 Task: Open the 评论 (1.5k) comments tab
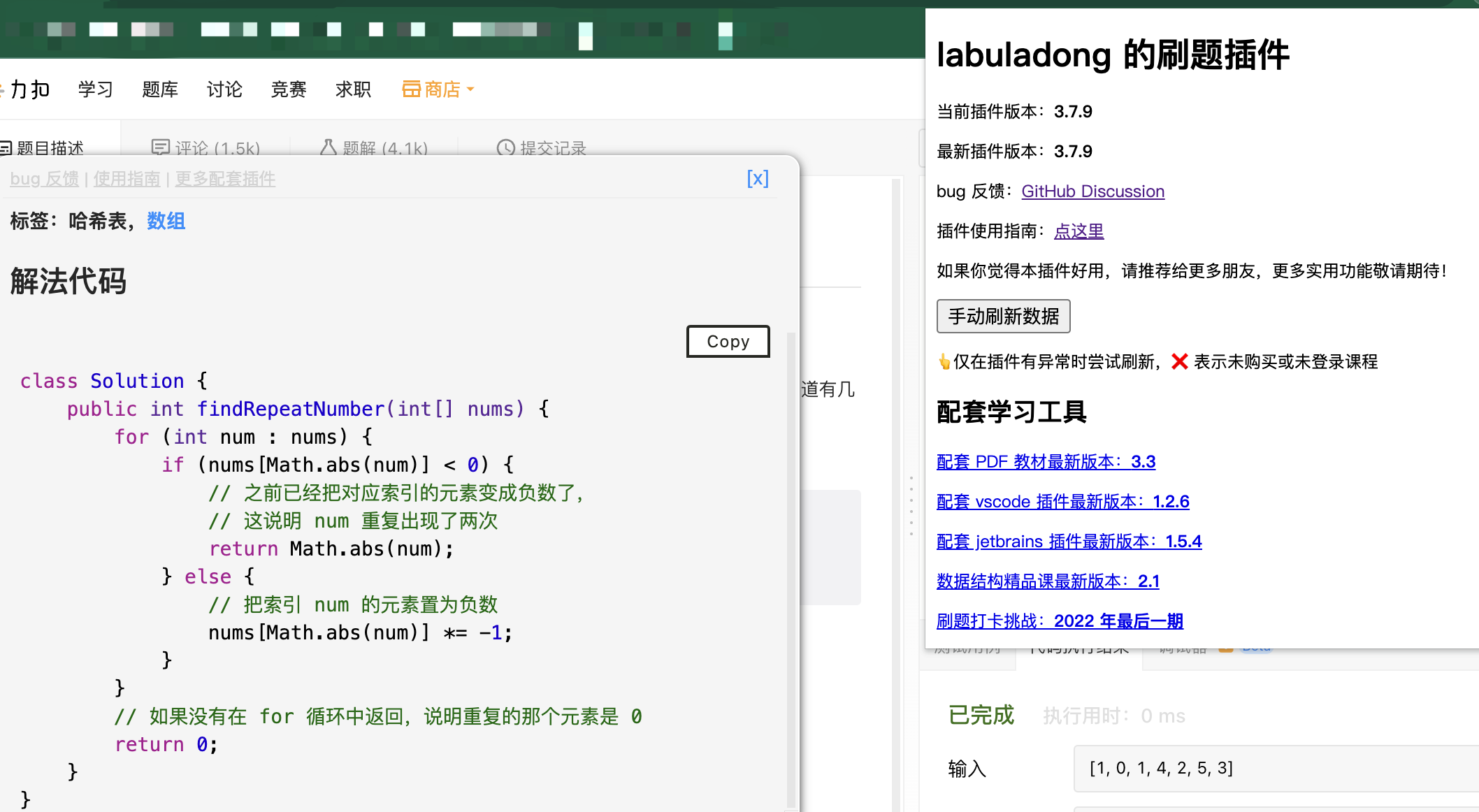(206, 147)
